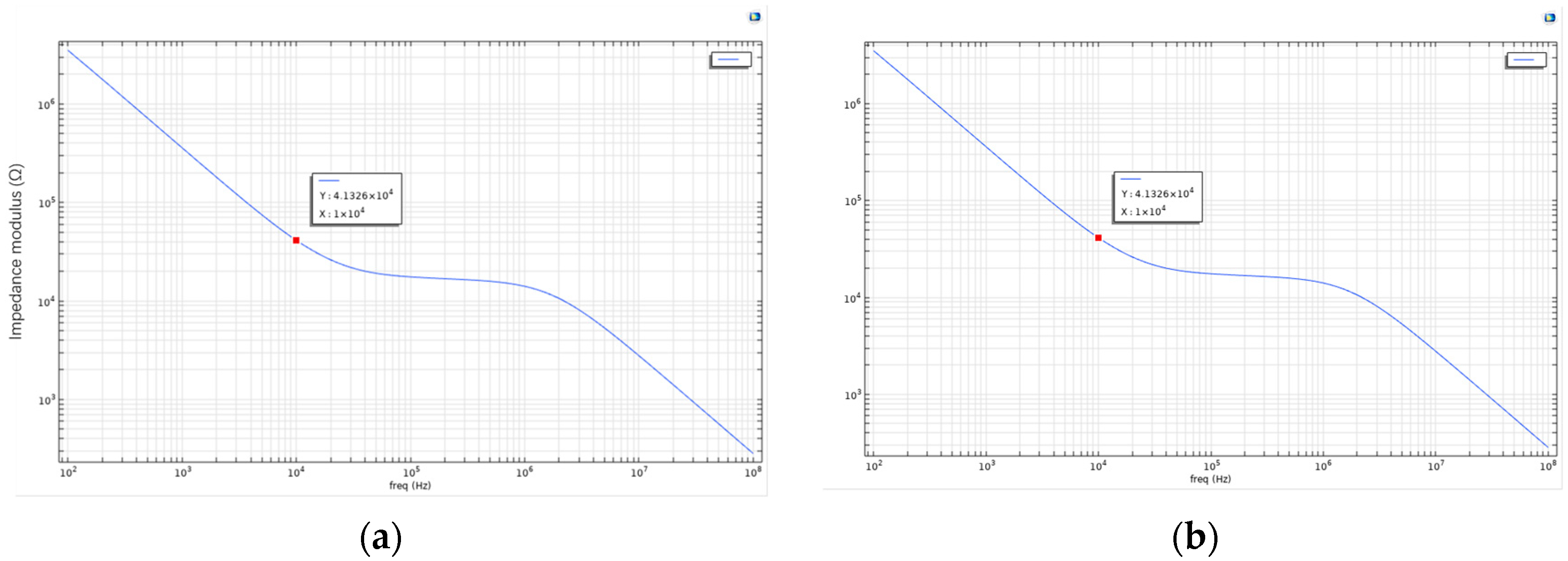Click the COMSOL logo icon above plot (b)

(x=1549, y=18)
